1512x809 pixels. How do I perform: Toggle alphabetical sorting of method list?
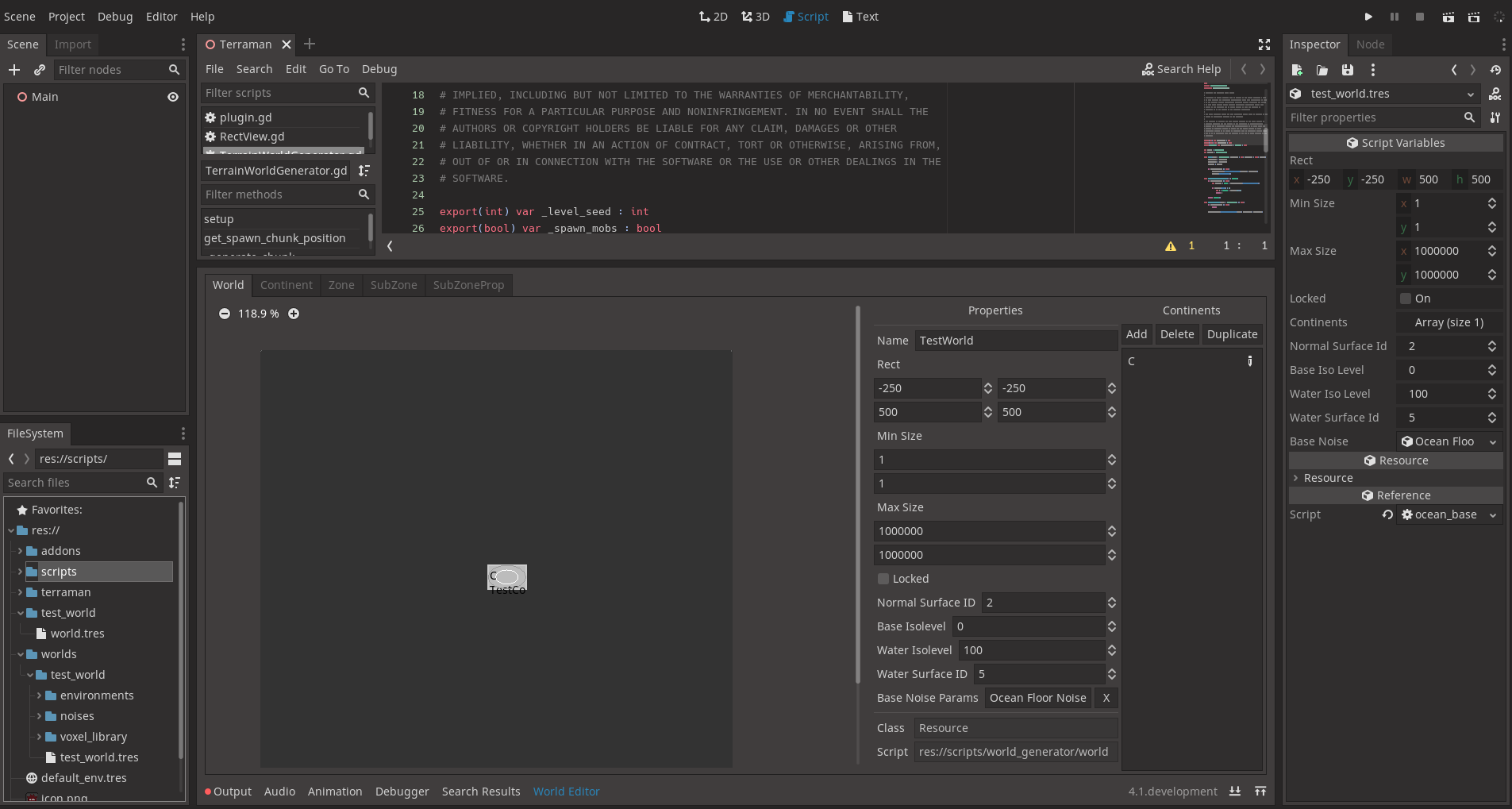coord(364,171)
